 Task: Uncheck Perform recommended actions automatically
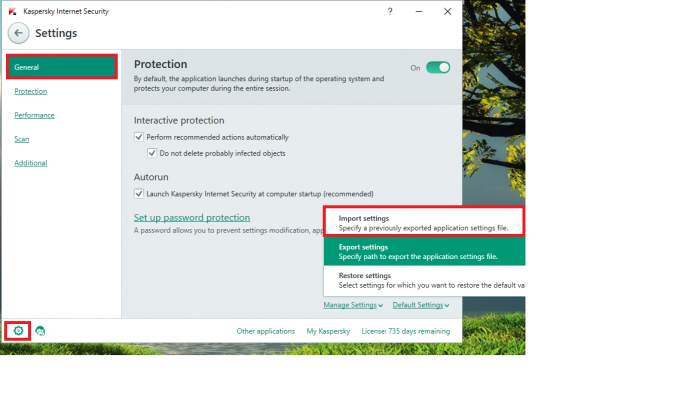pyautogui.click(x=139, y=137)
